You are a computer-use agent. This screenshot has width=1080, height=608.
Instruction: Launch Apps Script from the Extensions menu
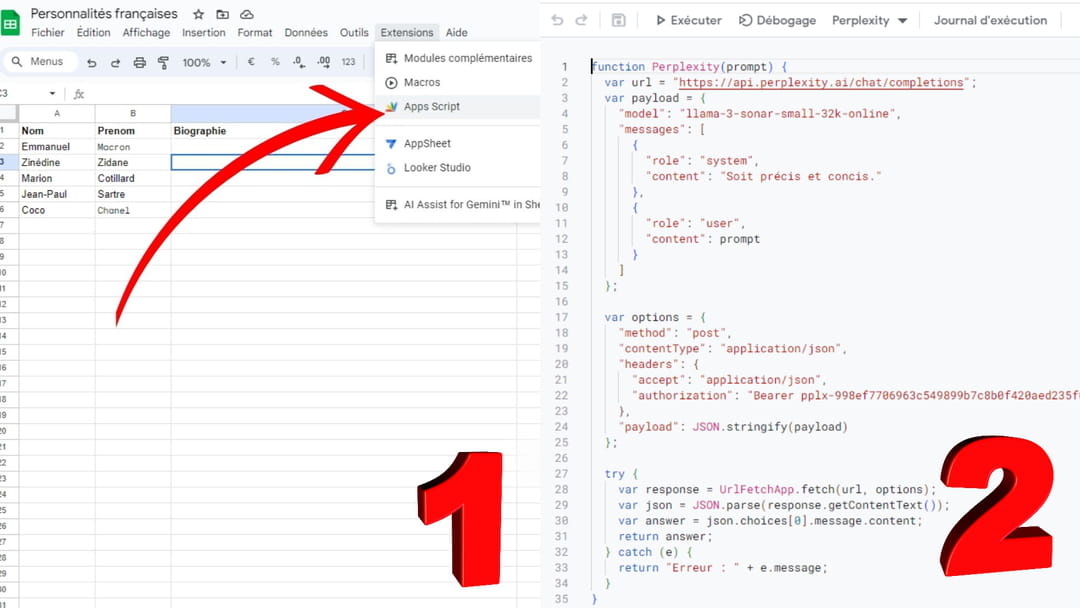pyautogui.click(x=458, y=107)
